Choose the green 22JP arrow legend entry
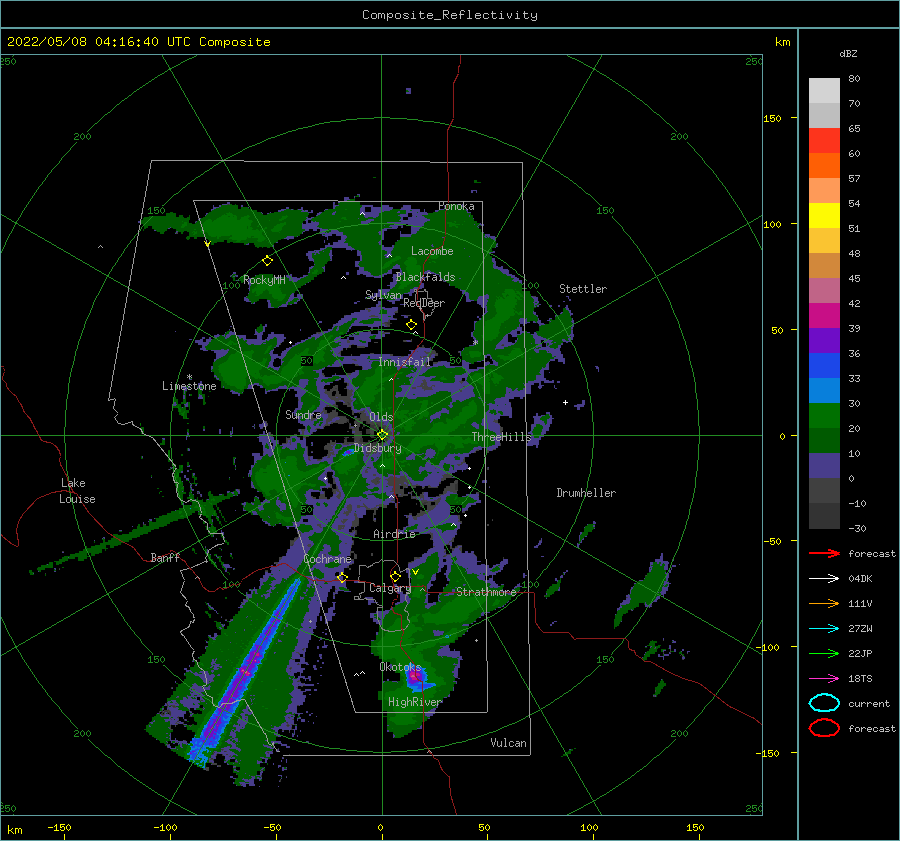This screenshot has height=841, width=900. point(824,653)
